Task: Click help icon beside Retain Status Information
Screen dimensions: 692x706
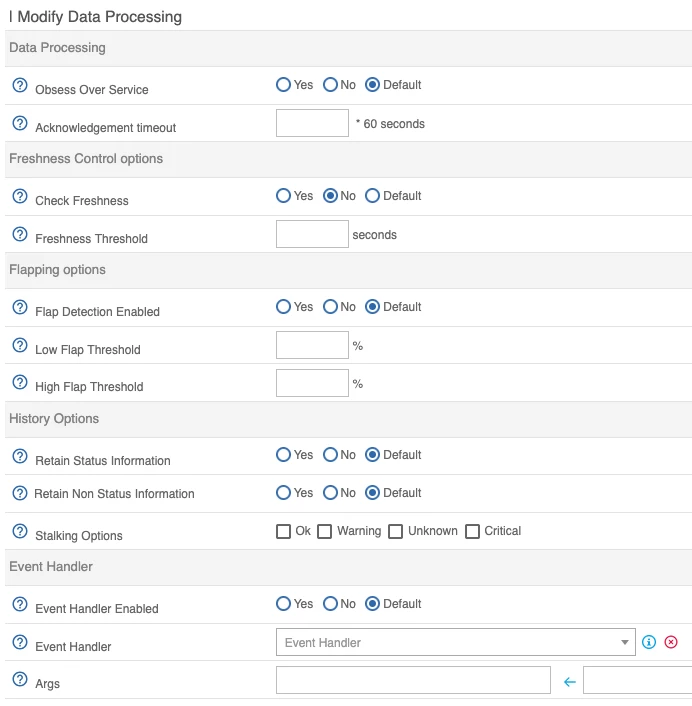Action: [x=19, y=457]
